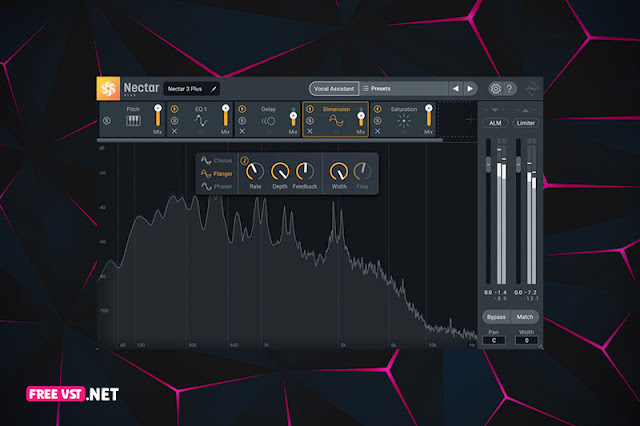
Task: Click the Pan value field
Action: [494, 340]
